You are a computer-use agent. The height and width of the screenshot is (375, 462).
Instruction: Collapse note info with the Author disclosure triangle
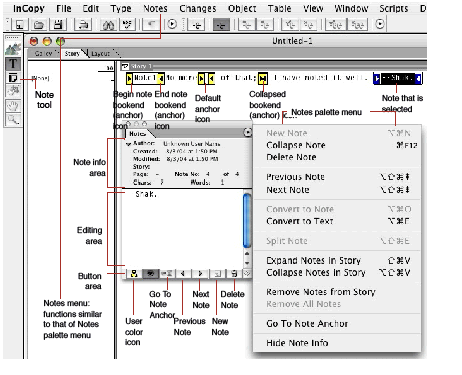pyautogui.click(x=128, y=144)
